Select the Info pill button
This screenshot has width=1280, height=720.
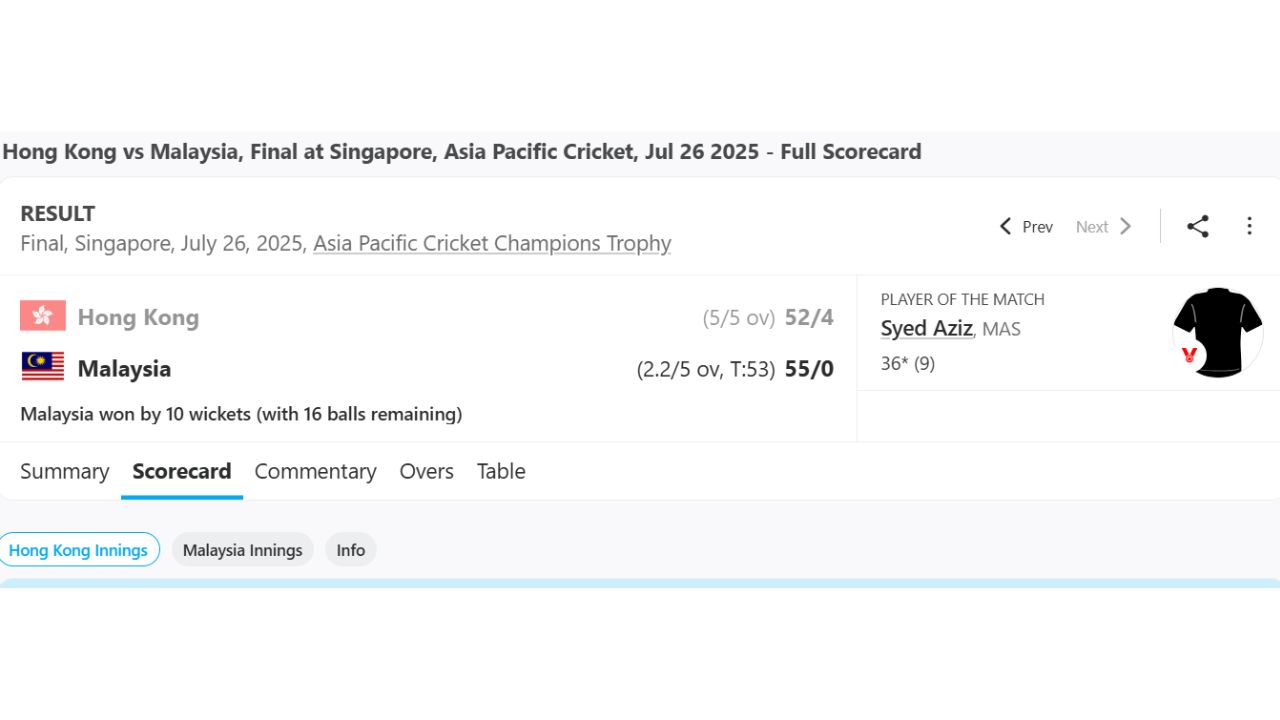tap(350, 550)
